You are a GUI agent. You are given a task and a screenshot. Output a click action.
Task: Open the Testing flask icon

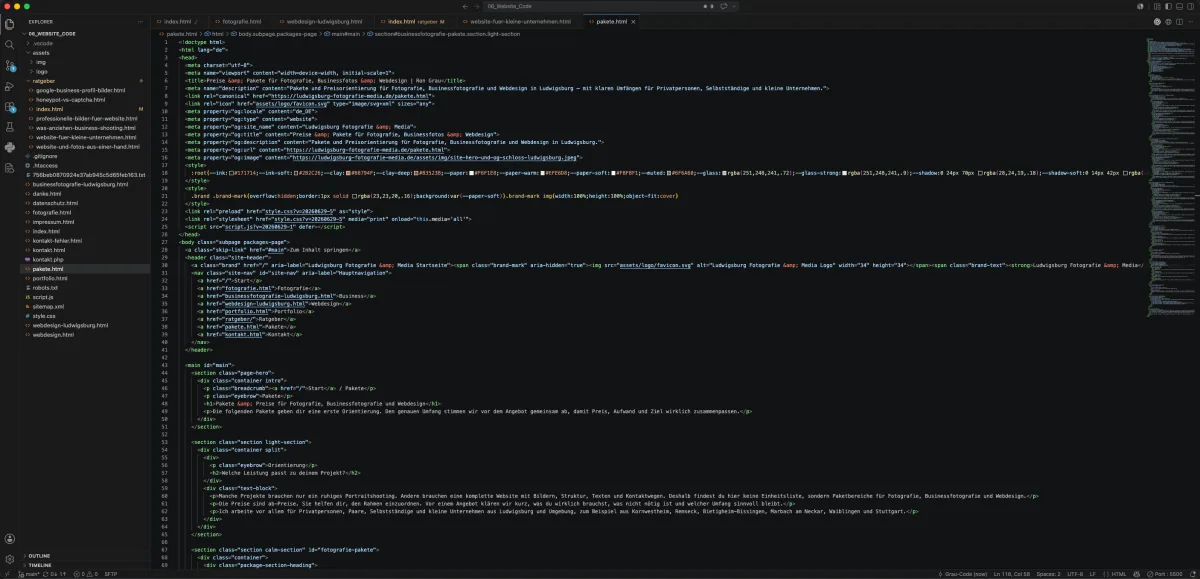tap(10, 127)
